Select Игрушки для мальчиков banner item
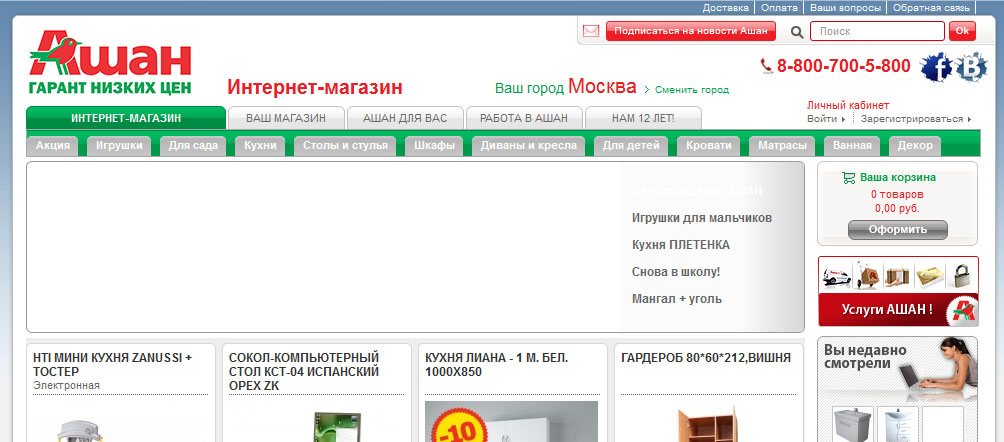The height and width of the screenshot is (442, 1004). [702, 218]
